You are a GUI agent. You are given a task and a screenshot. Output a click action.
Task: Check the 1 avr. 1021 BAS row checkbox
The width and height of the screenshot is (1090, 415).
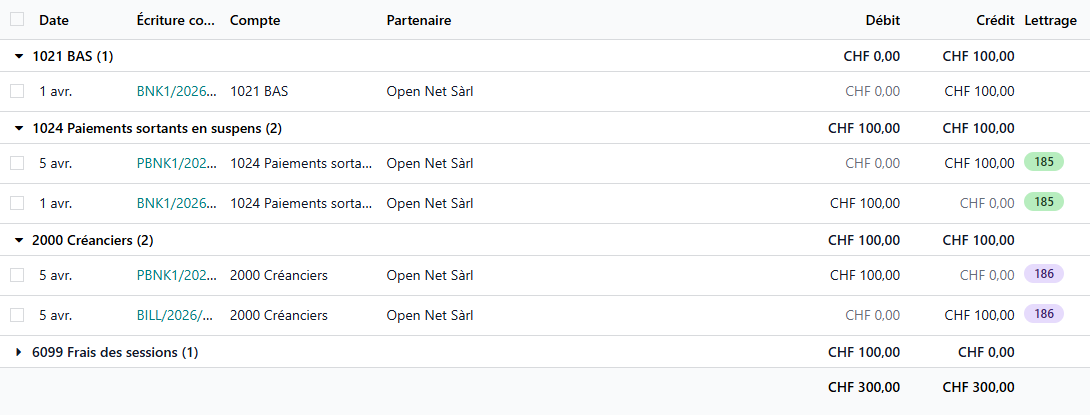[17, 91]
